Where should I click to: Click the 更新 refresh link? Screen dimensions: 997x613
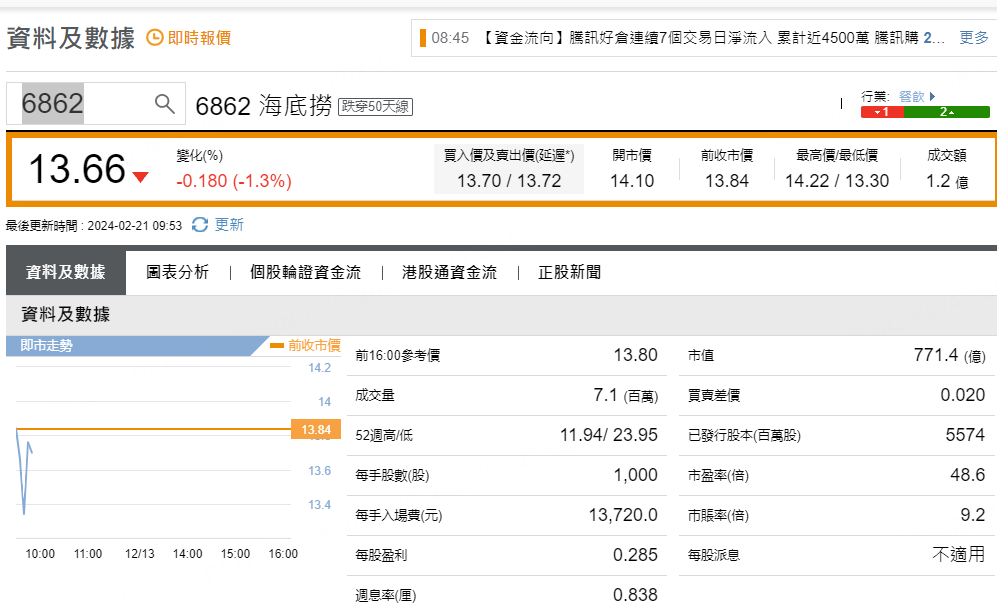pos(229,224)
